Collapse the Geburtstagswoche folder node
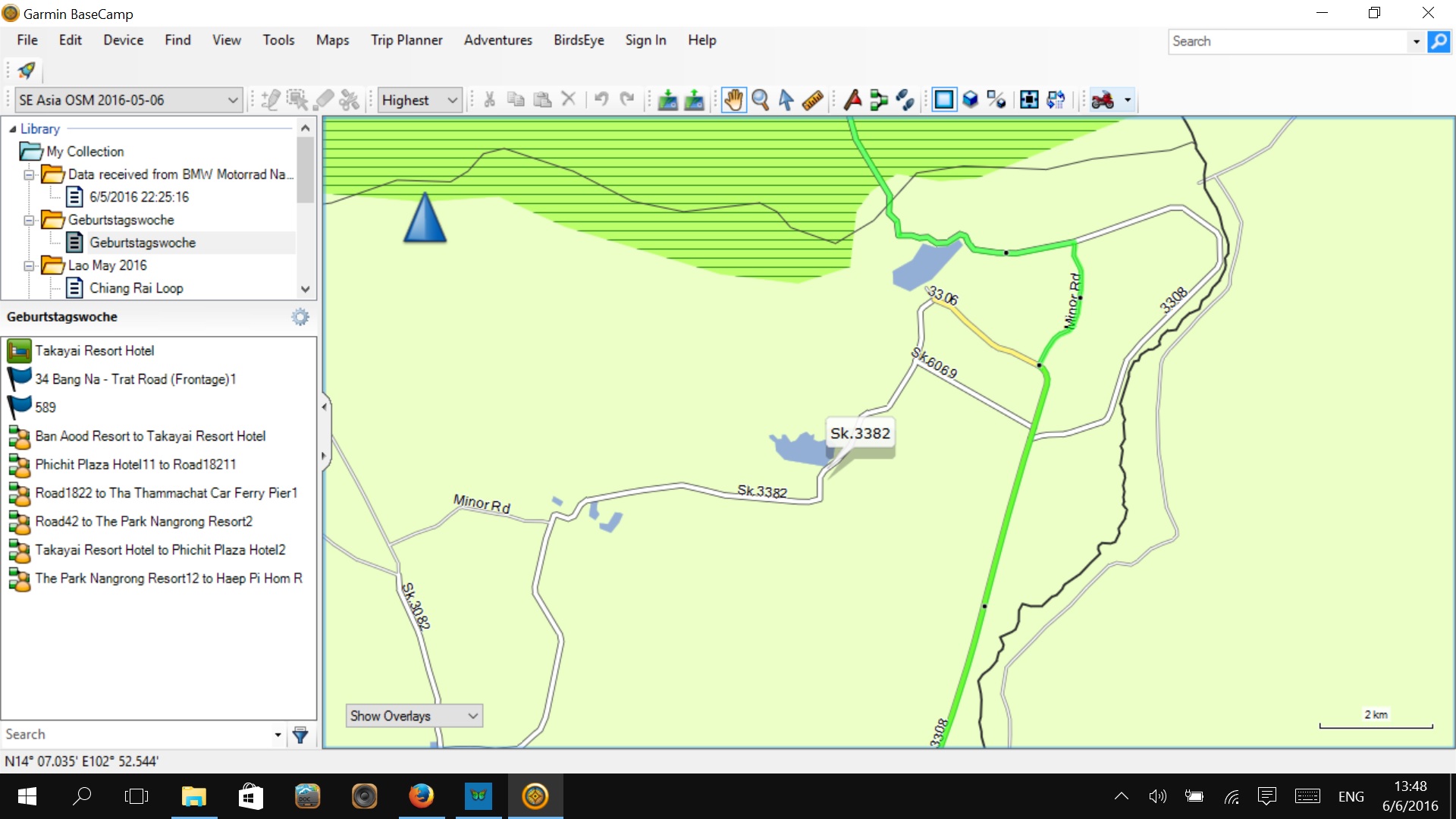 pos(29,221)
